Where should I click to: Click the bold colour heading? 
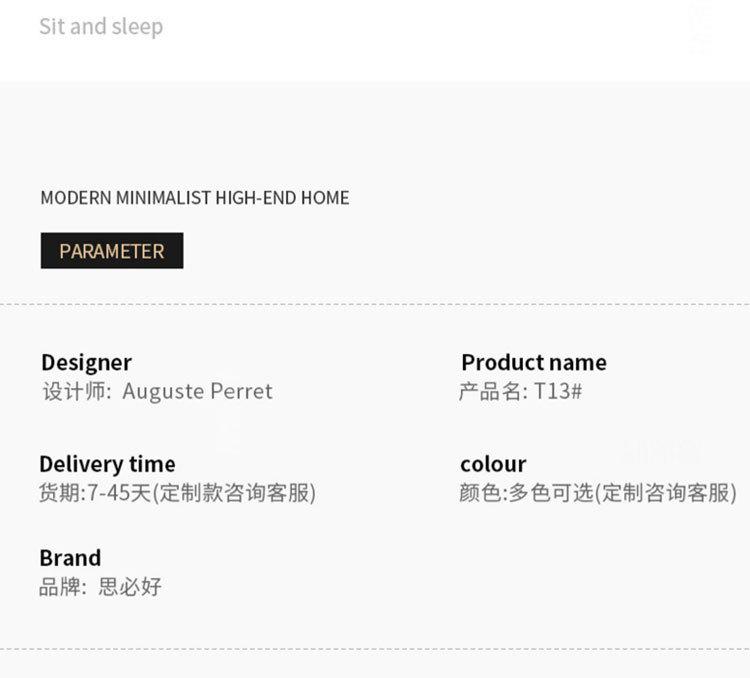(x=493, y=464)
